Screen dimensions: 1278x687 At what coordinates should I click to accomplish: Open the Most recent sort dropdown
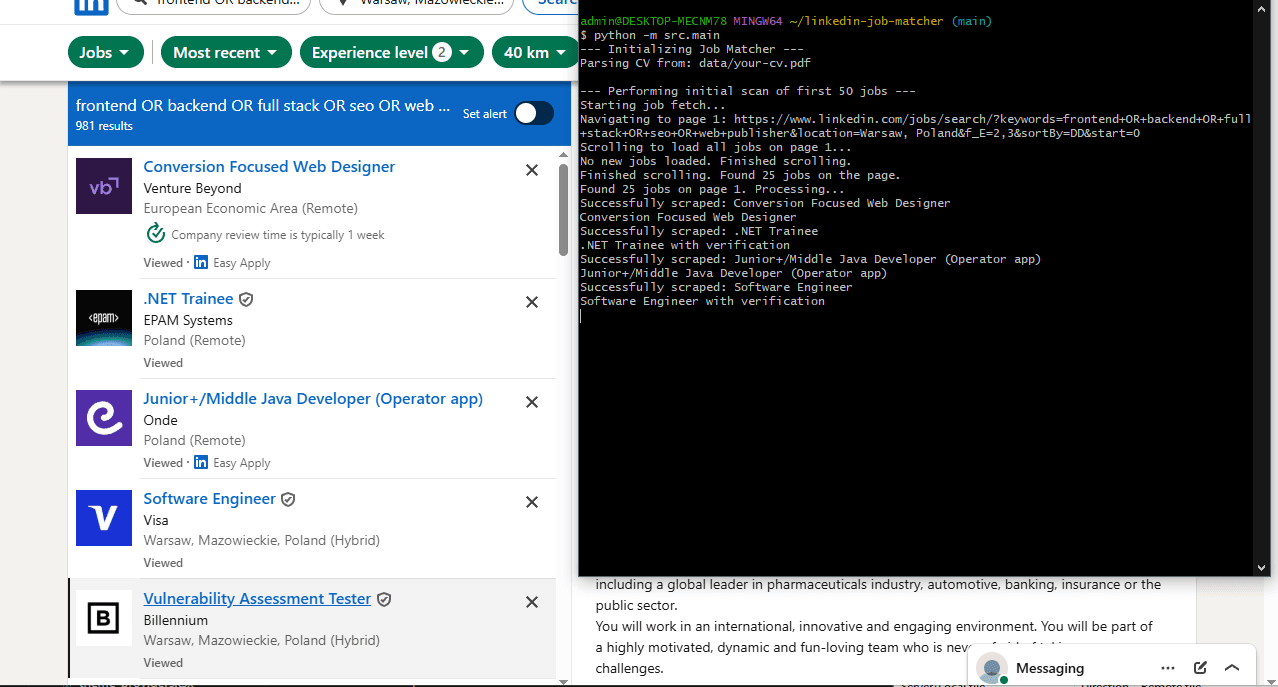point(226,52)
